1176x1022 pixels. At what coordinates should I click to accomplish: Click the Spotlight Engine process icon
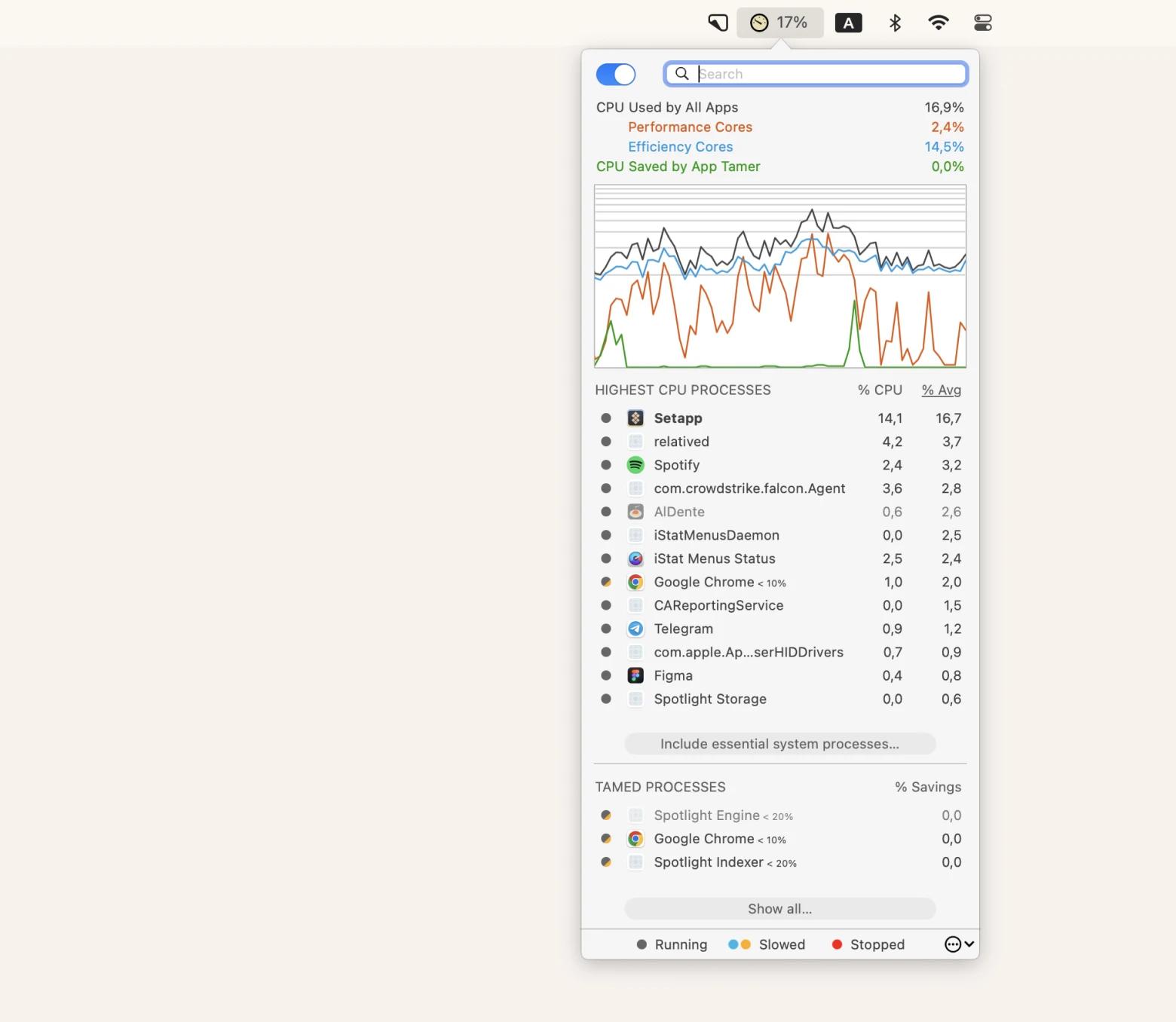(x=635, y=815)
